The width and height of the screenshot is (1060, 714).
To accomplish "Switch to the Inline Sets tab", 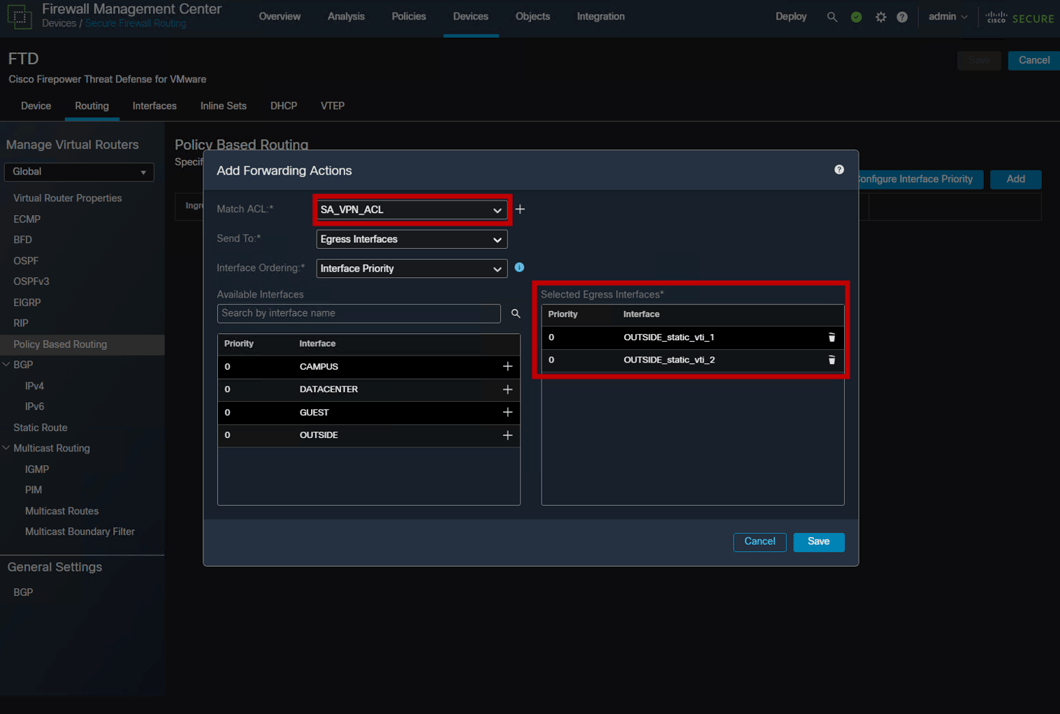I will tap(223, 106).
